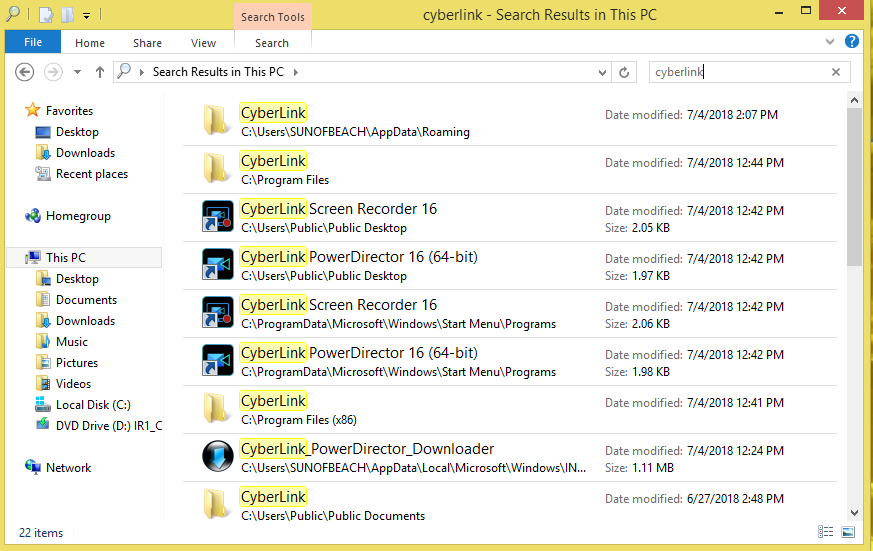Expand the chevron after 'Search Results in This PC'

click(296, 72)
